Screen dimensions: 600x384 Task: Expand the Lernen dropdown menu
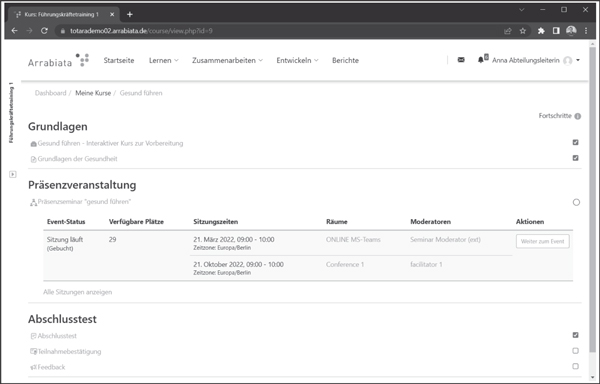point(163,60)
